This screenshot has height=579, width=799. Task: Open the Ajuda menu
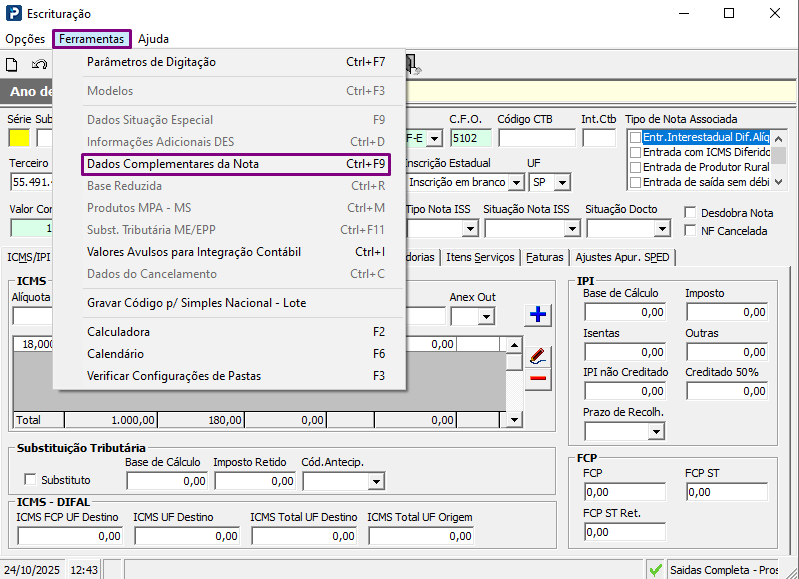(x=153, y=39)
